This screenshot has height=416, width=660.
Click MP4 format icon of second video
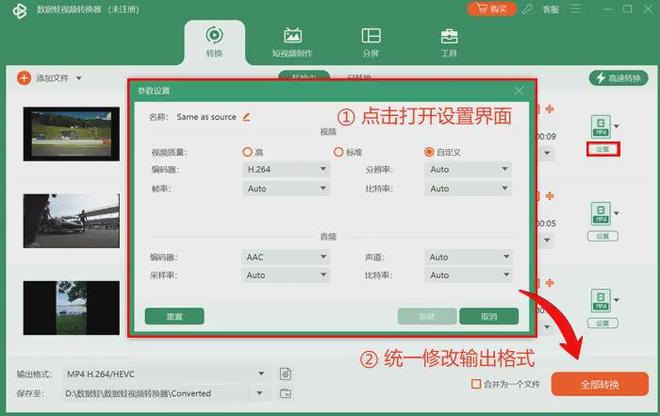click(x=601, y=213)
